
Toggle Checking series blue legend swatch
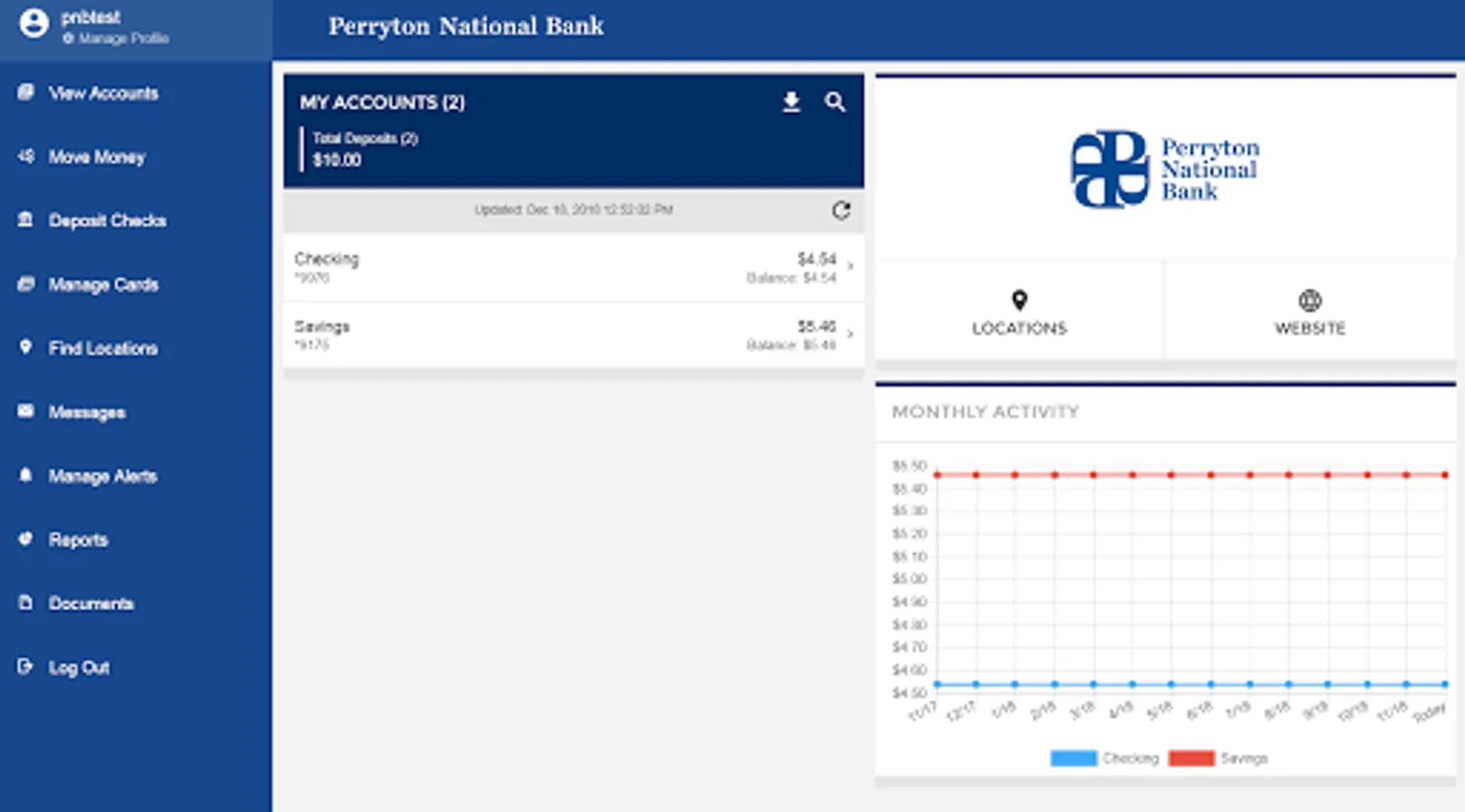pos(1073,758)
